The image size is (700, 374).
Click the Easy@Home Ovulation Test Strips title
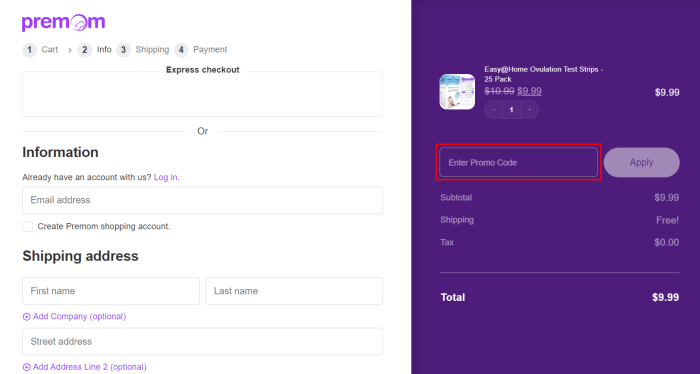point(544,74)
